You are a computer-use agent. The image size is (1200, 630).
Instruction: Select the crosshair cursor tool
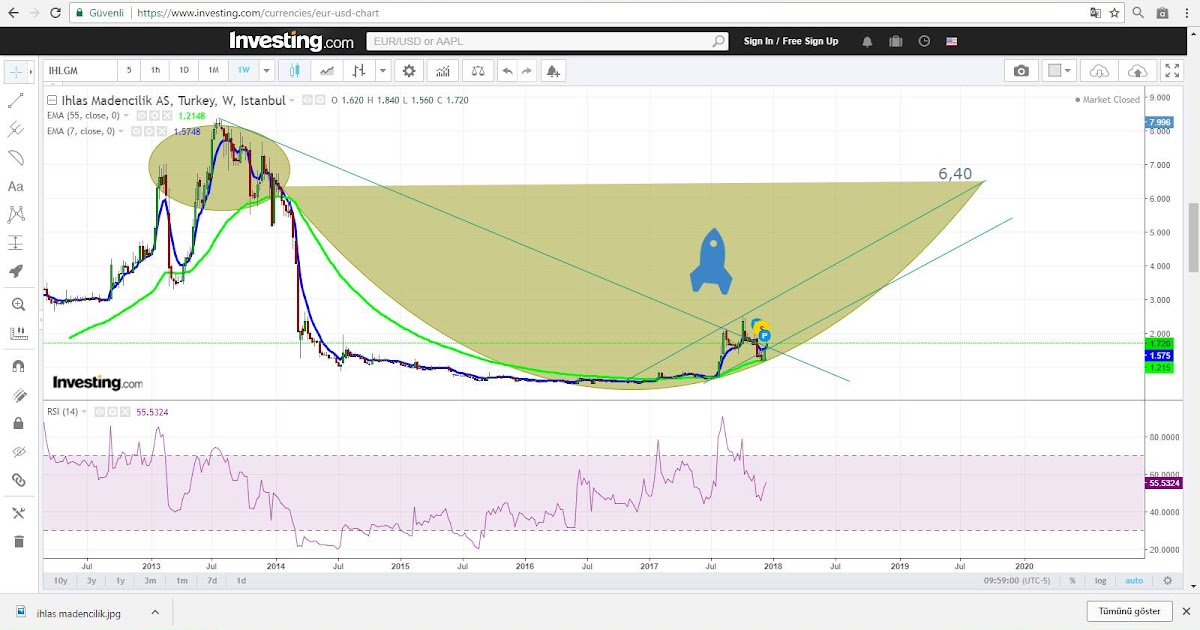(16, 72)
